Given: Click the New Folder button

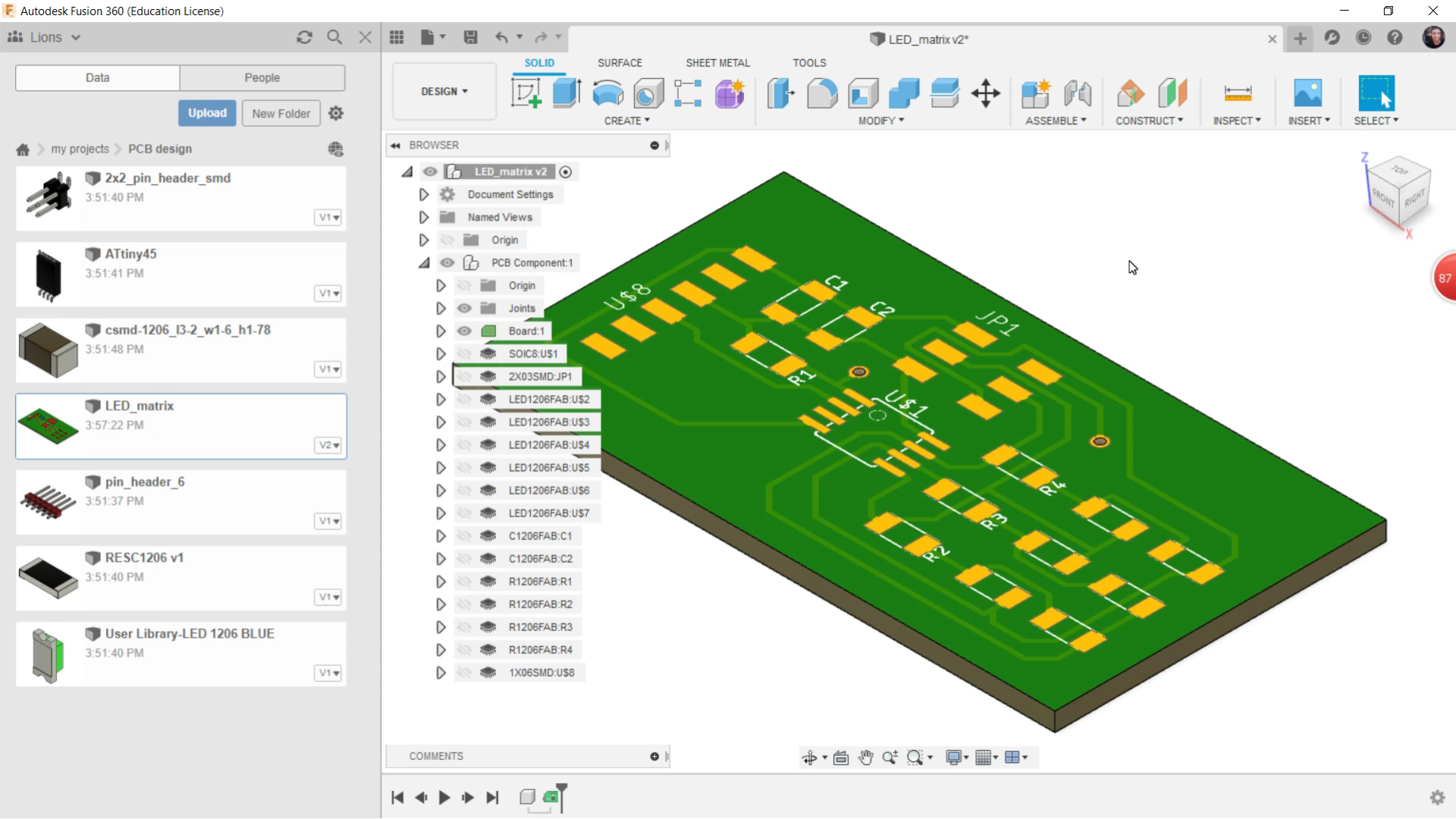Looking at the screenshot, I should [281, 112].
